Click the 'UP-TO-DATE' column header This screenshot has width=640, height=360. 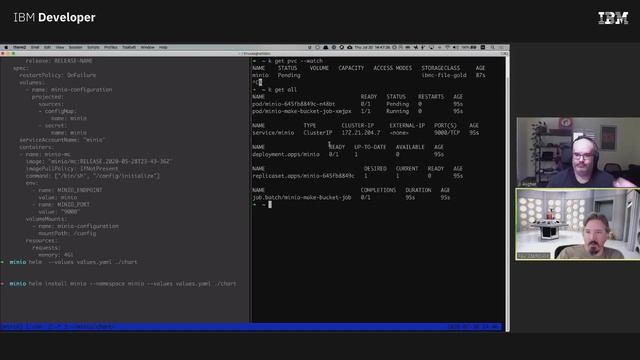pyautogui.click(x=370, y=147)
